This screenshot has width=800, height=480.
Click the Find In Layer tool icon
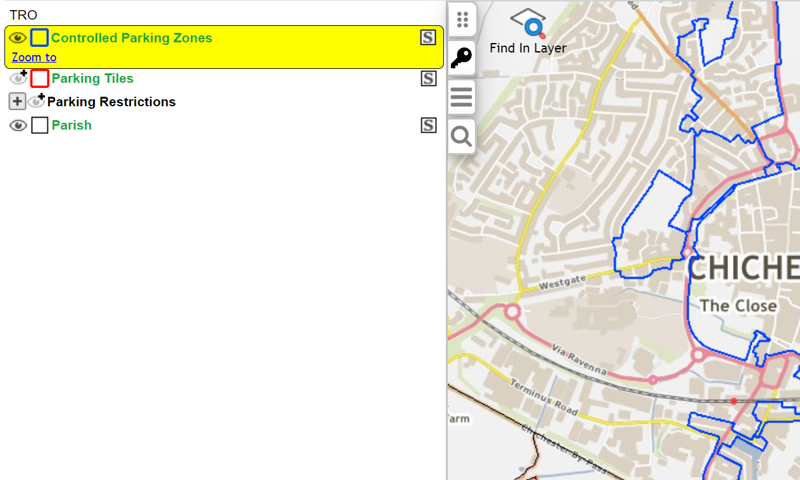pyautogui.click(x=528, y=24)
